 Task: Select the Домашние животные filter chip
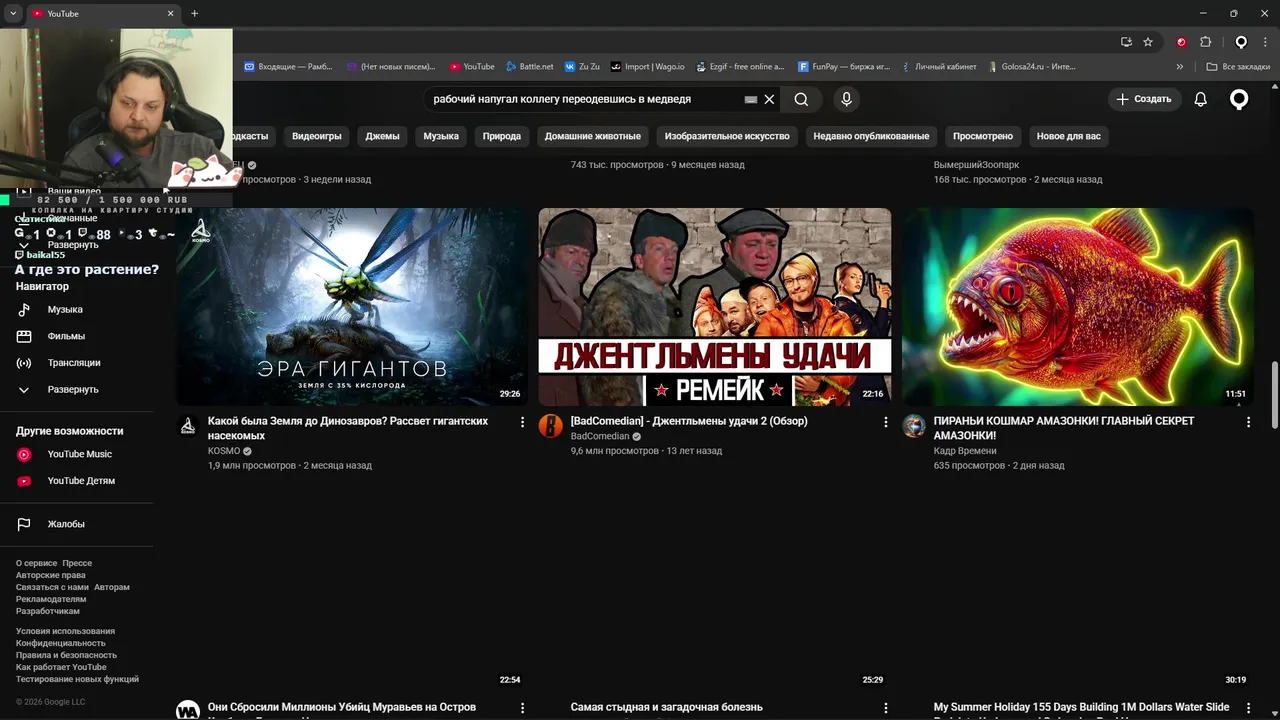(593, 136)
